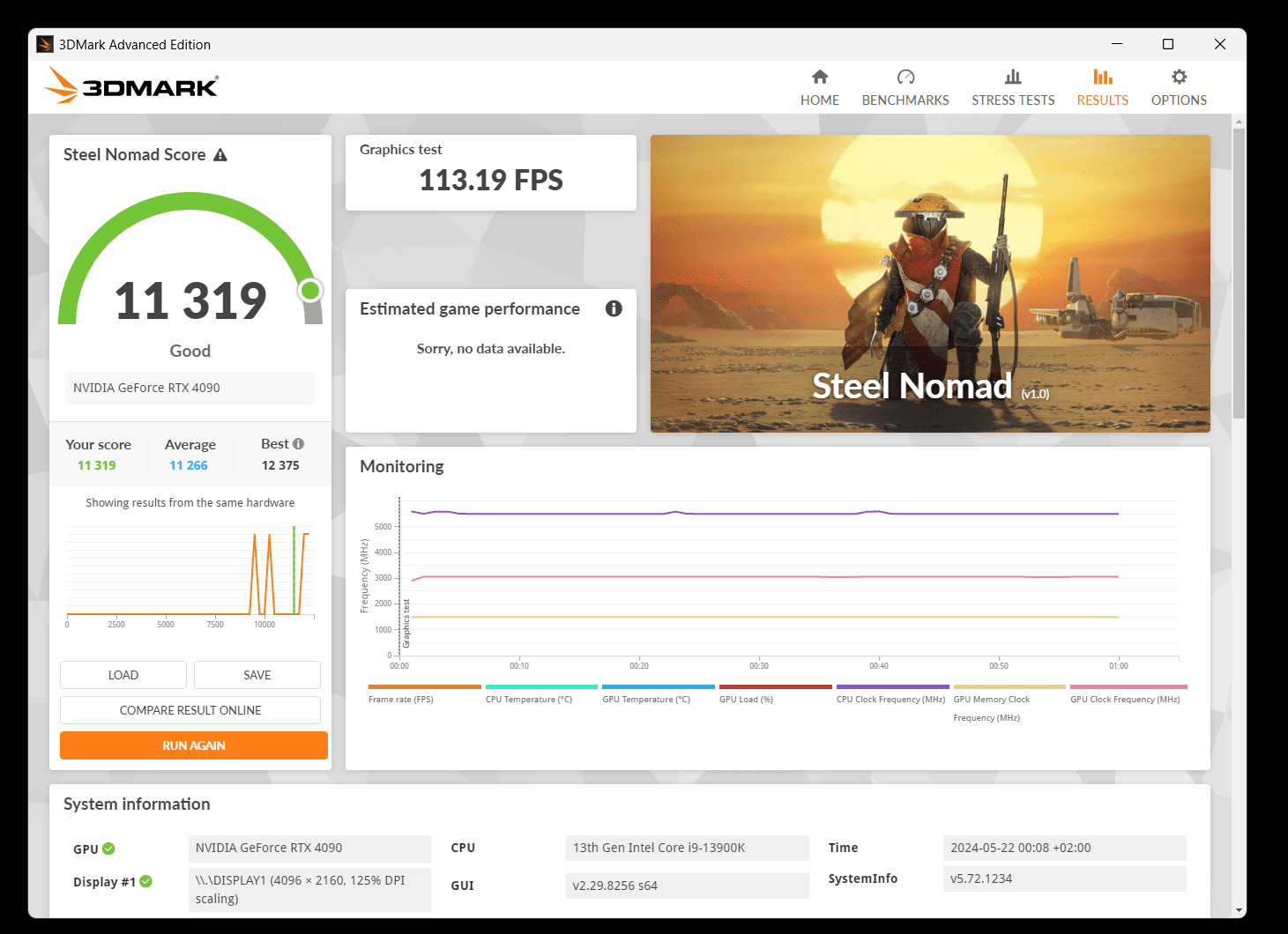Click the green check next to GPU
The height and width of the screenshot is (934, 1288).
click(x=108, y=849)
